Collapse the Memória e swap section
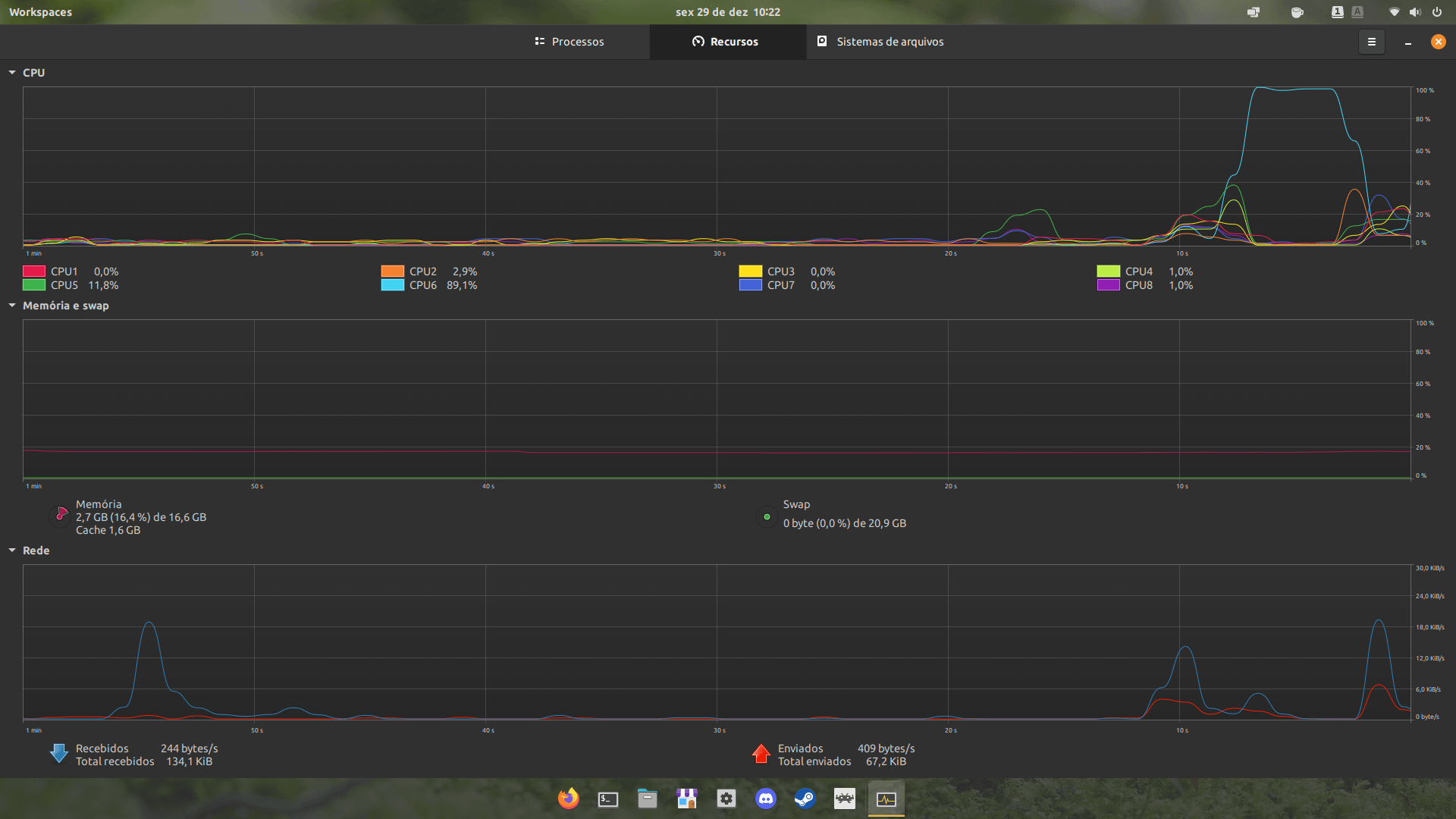The width and height of the screenshot is (1456, 819). click(x=12, y=306)
